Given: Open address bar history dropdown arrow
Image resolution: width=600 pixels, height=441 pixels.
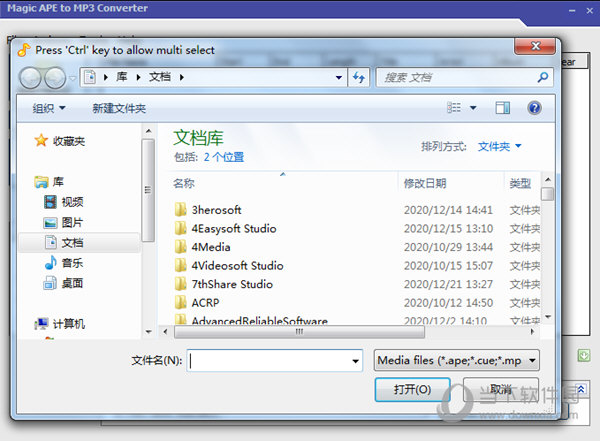Looking at the screenshot, I should click(x=339, y=78).
